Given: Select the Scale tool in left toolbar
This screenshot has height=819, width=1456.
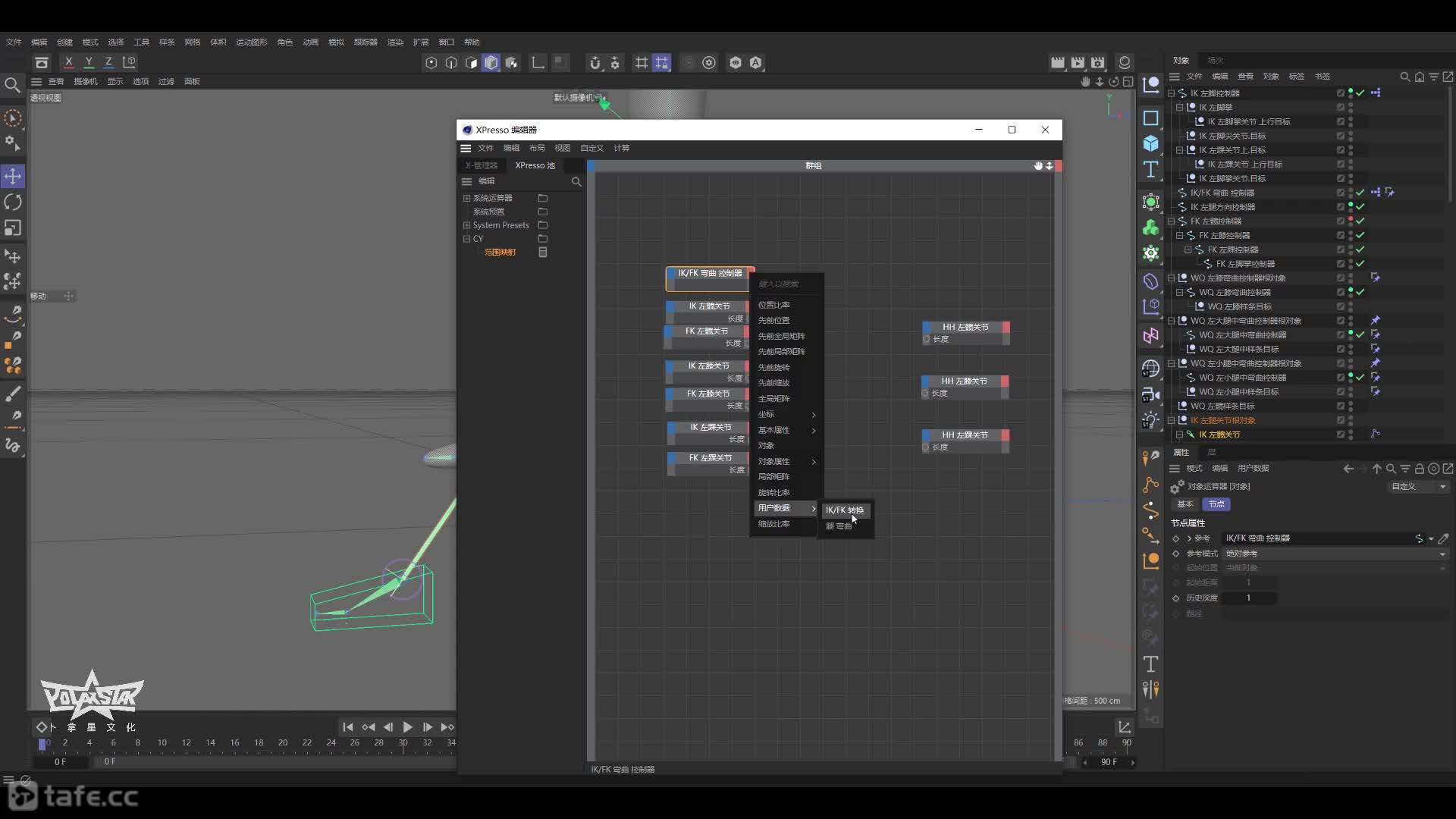Looking at the screenshot, I should [x=13, y=227].
